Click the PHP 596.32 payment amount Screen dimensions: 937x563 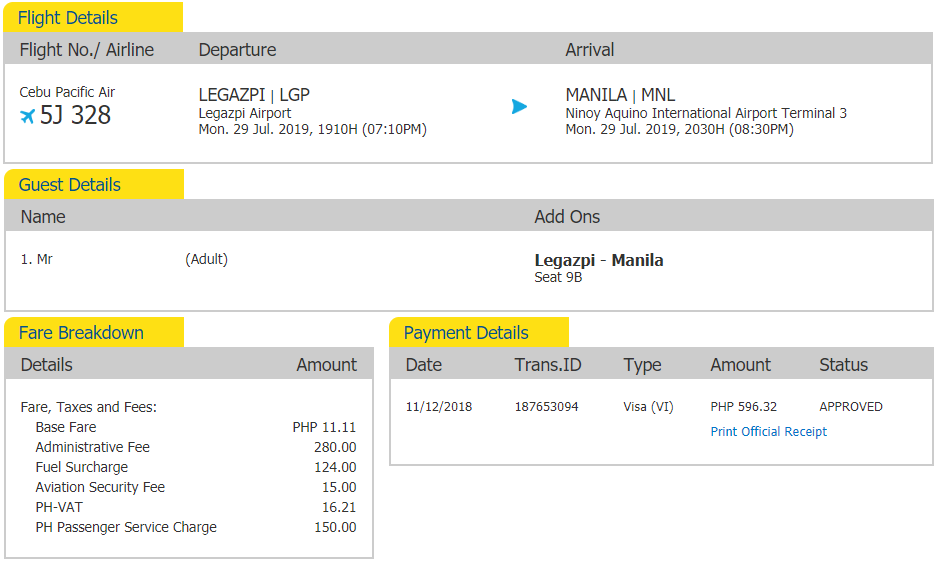[743, 407]
